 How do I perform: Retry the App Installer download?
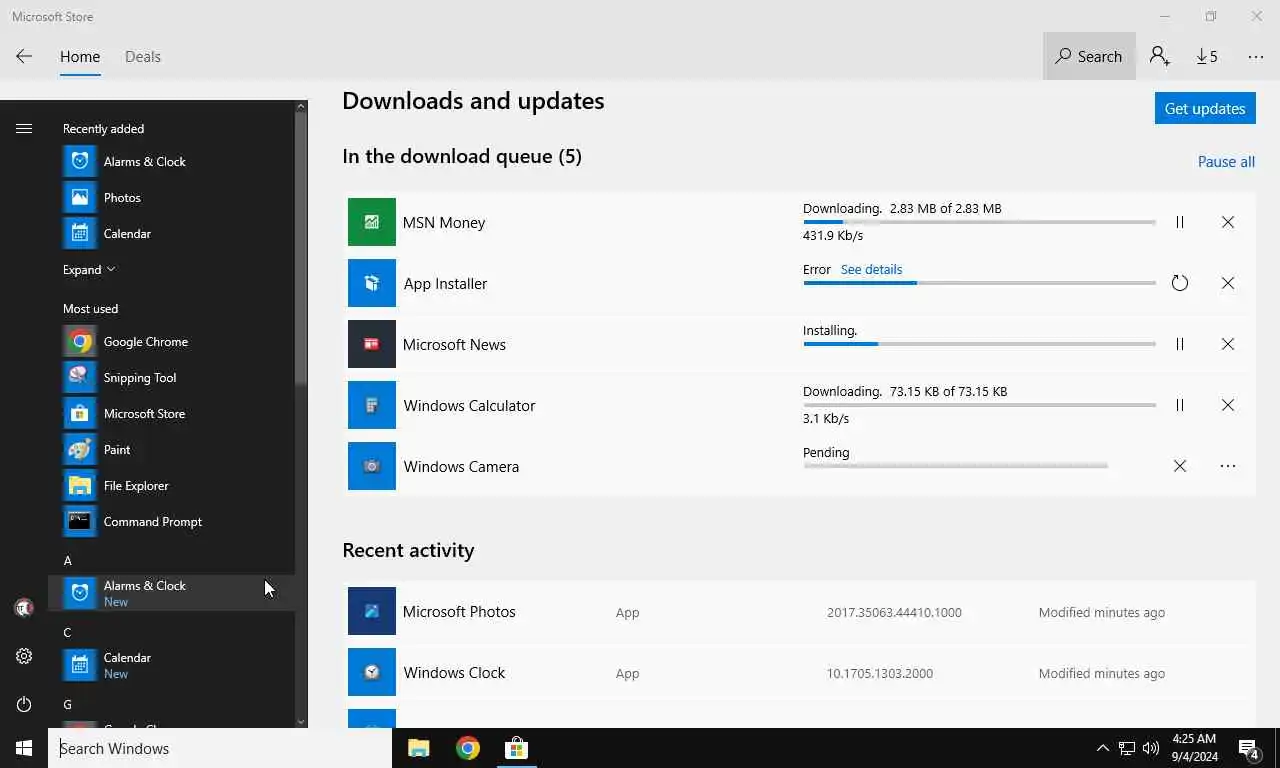1180,283
